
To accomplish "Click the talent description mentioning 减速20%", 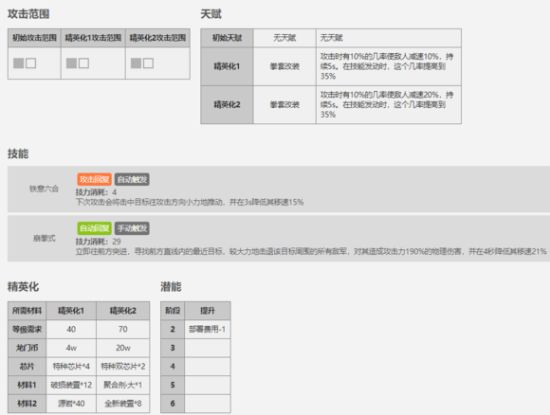I will [x=389, y=105].
